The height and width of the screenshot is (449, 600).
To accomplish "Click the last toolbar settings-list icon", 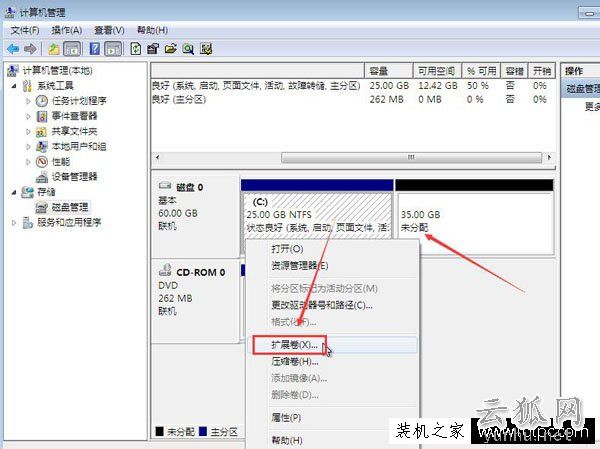I will [206, 49].
